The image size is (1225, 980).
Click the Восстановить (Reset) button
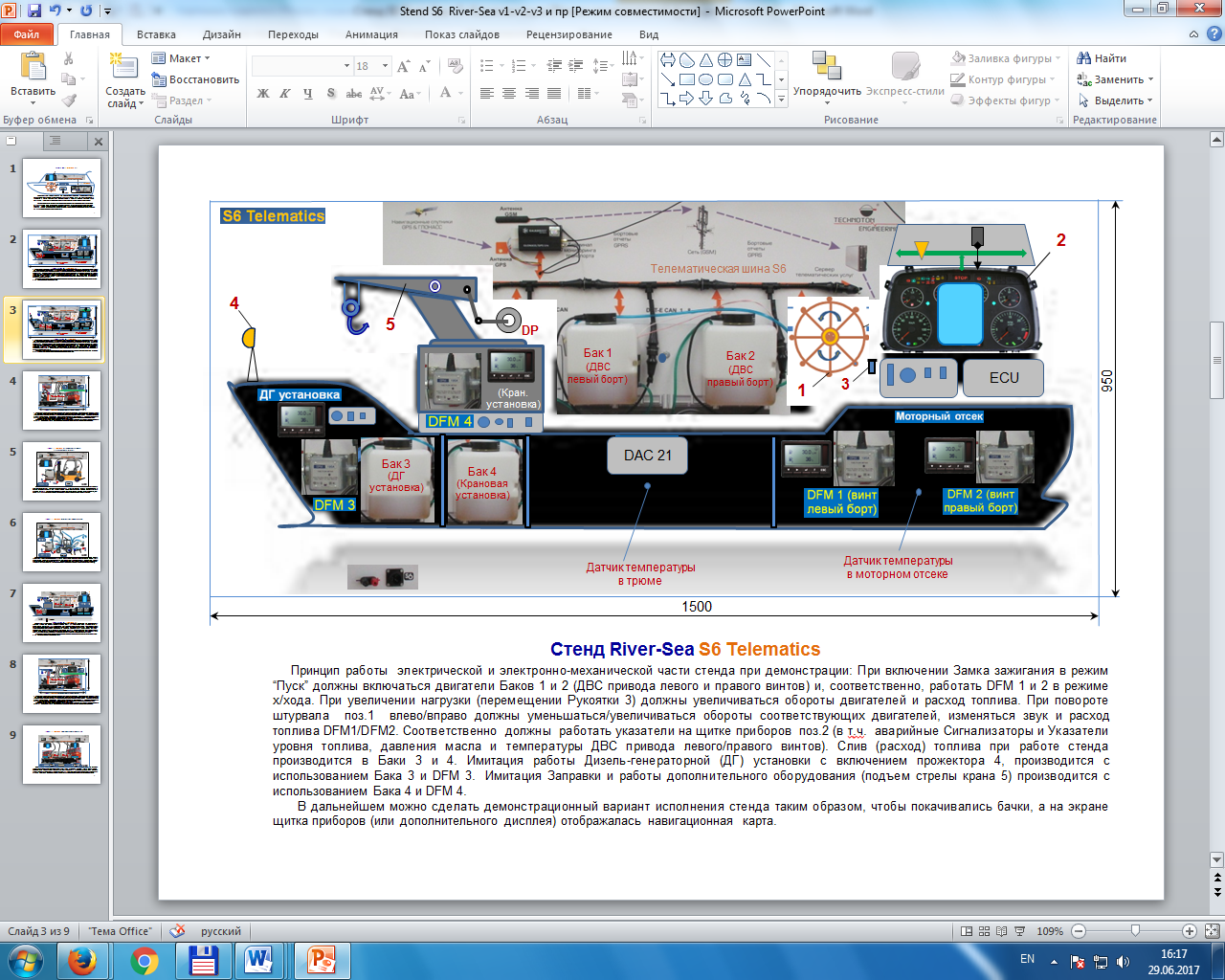tap(196, 79)
